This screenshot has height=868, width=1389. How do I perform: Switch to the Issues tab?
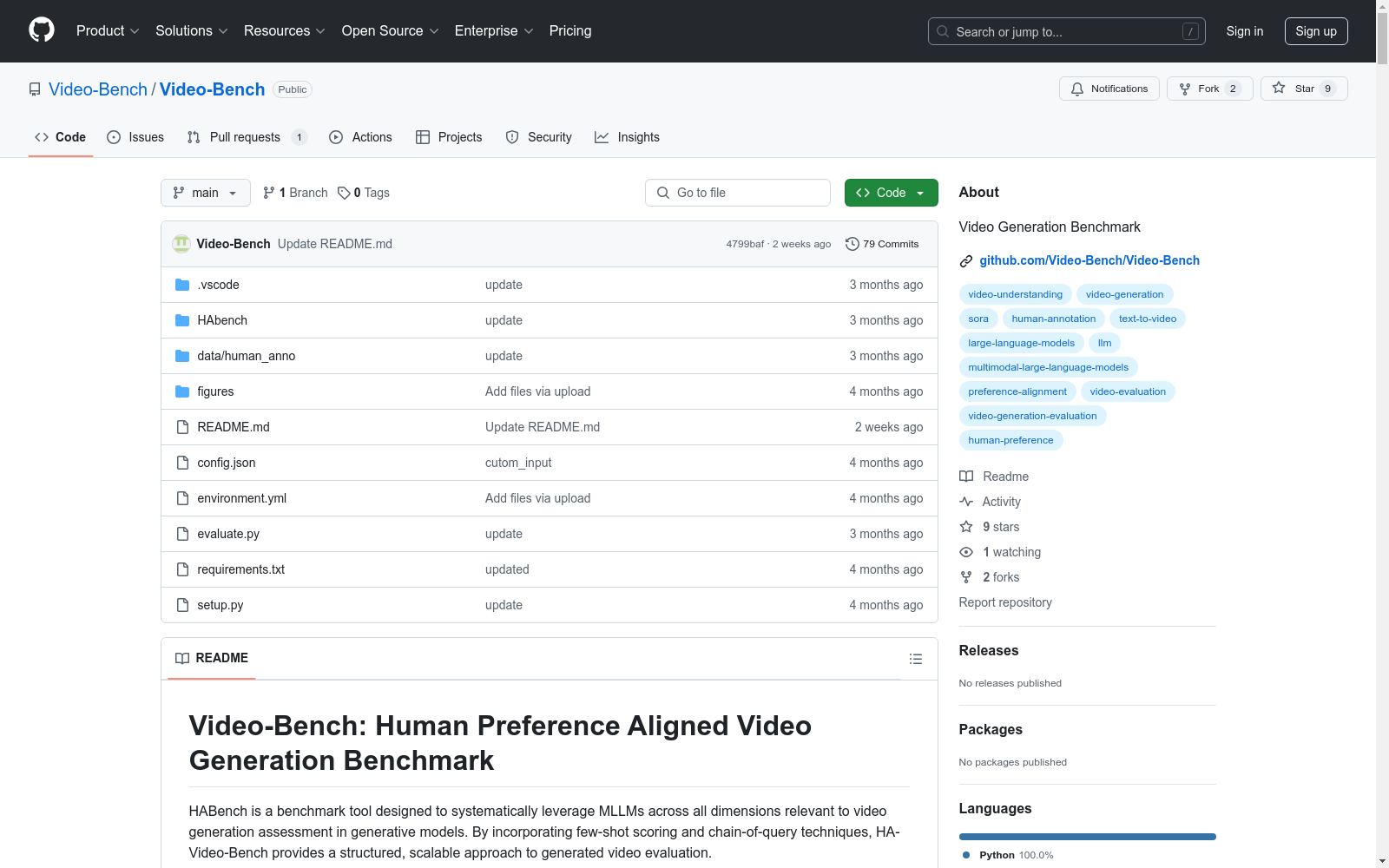tap(135, 137)
